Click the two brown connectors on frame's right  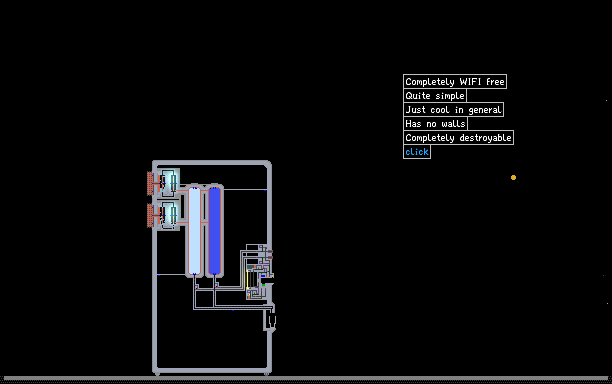click(270, 254)
